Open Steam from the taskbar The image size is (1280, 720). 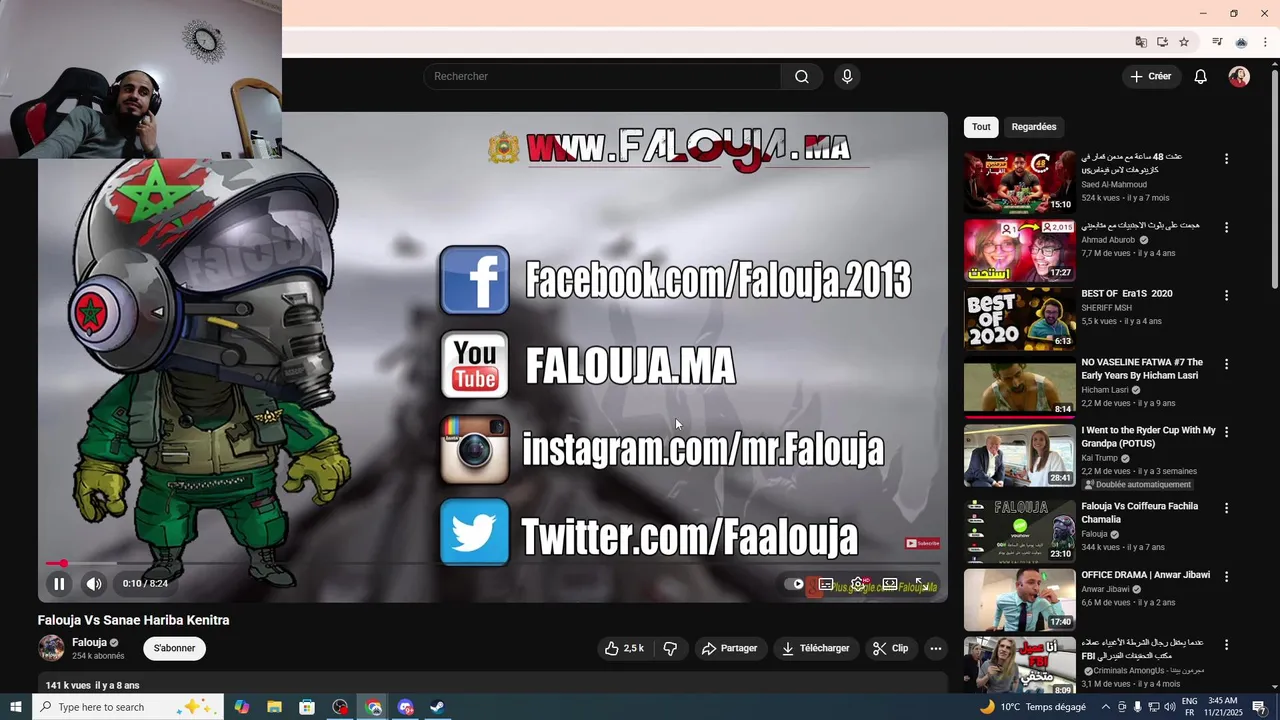[x=438, y=707]
